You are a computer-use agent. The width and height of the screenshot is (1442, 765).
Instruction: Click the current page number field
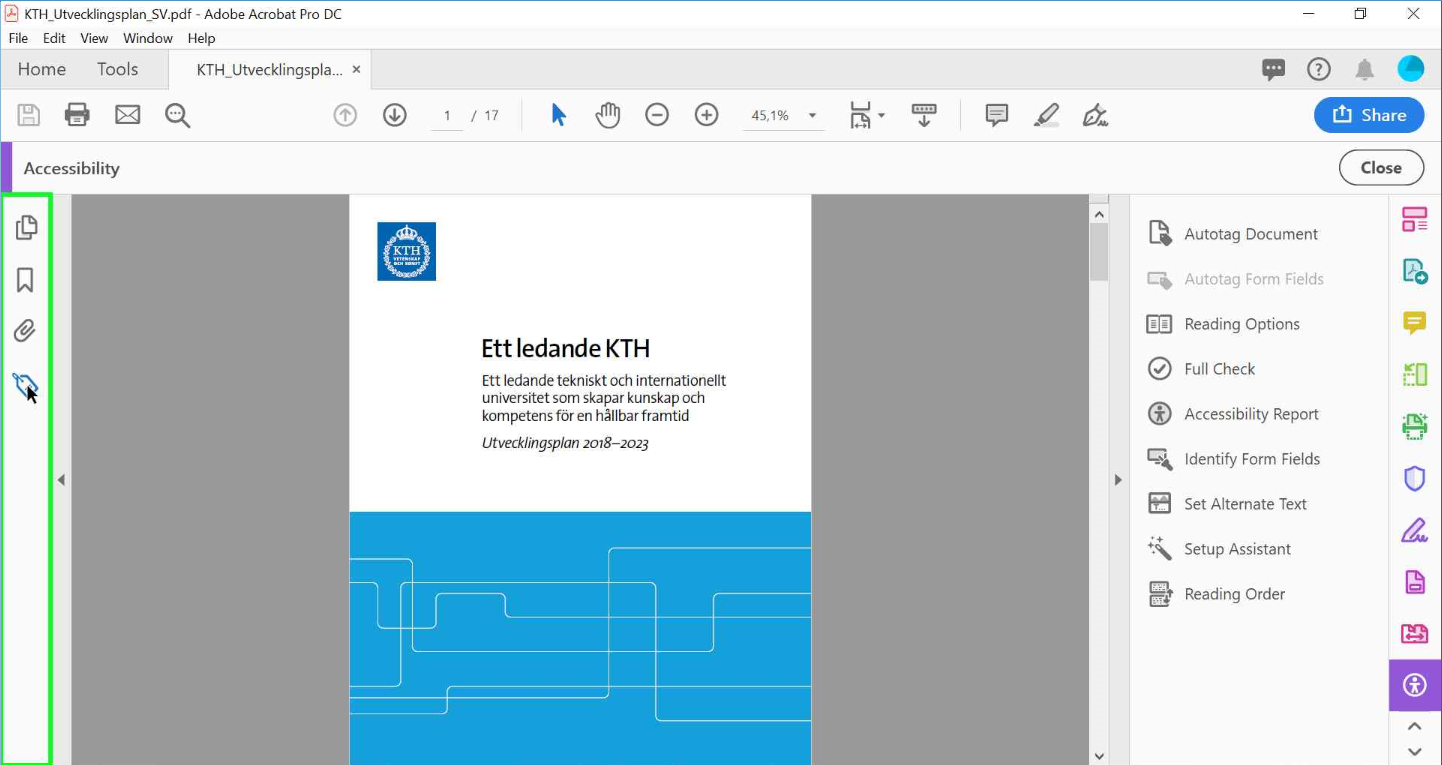point(447,116)
